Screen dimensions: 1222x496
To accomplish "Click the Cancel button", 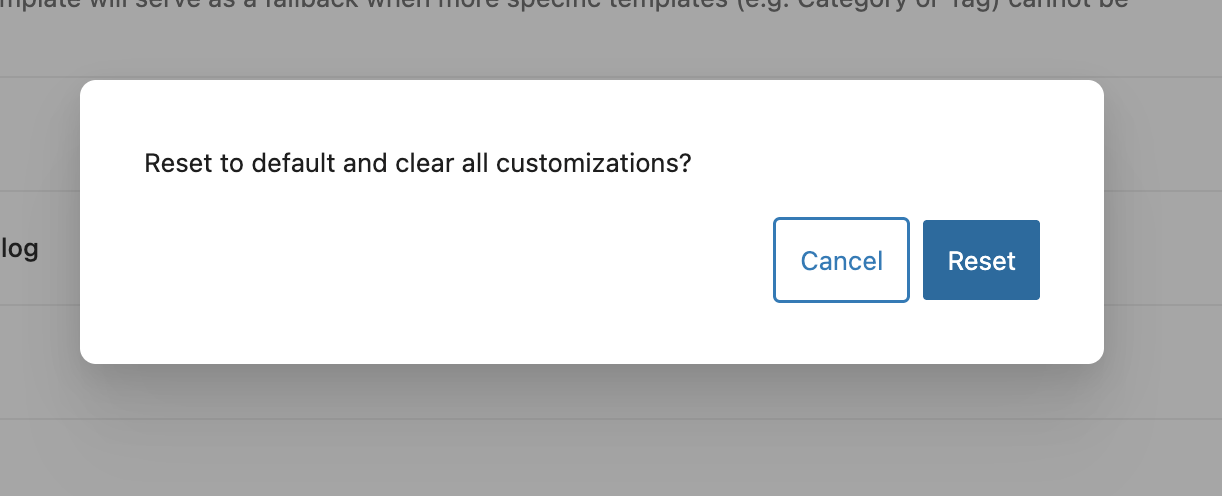I will (x=841, y=260).
